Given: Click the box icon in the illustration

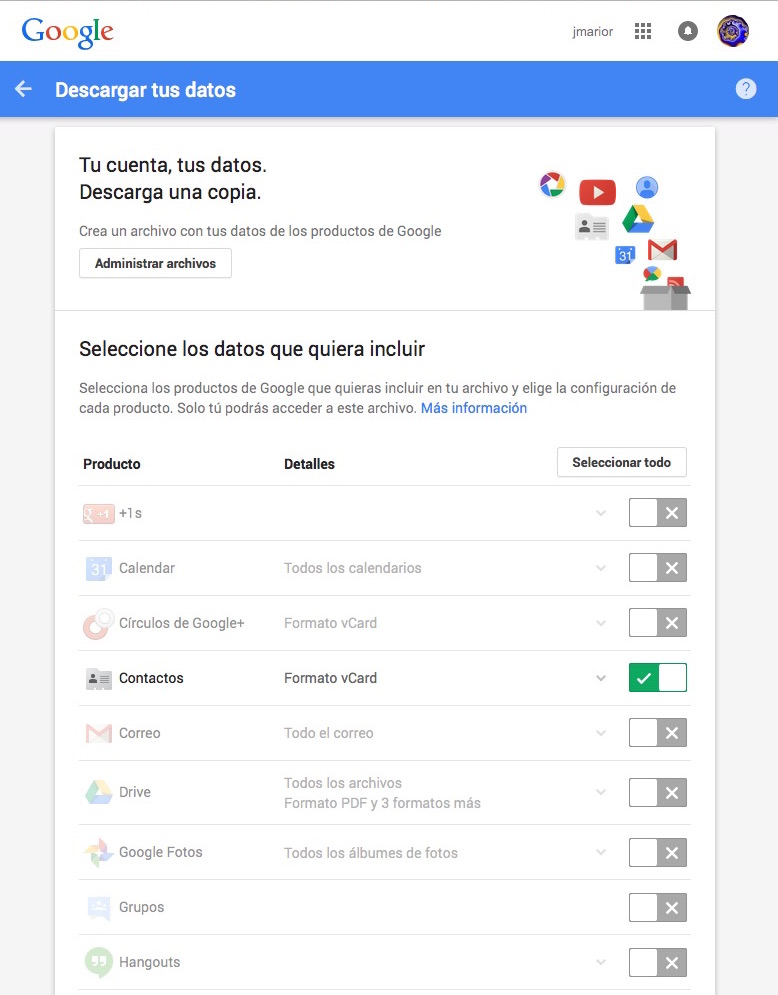Looking at the screenshot, I should click(x=665, y=297).
